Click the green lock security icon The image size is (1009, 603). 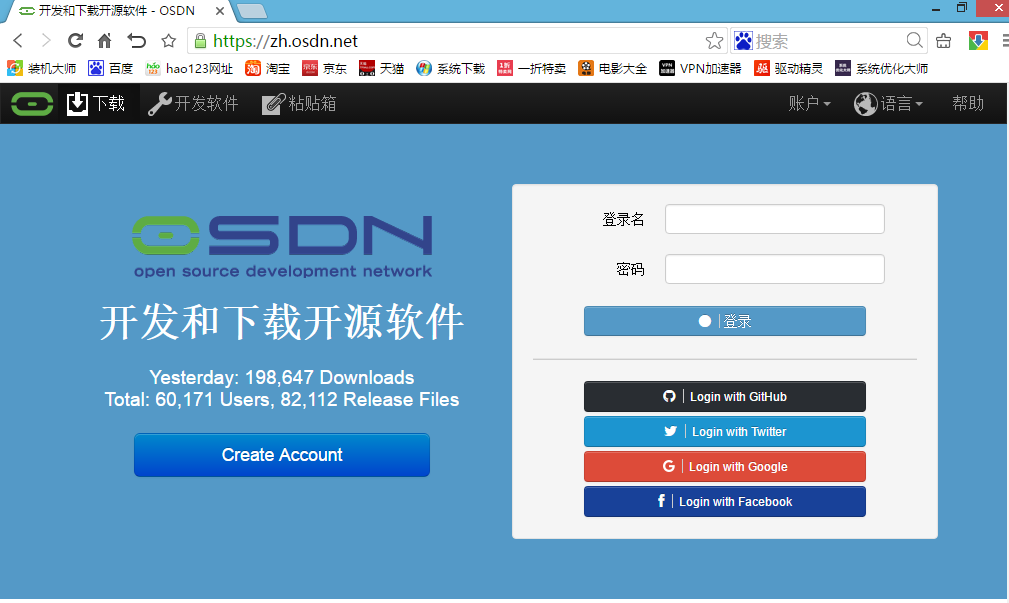200,41
